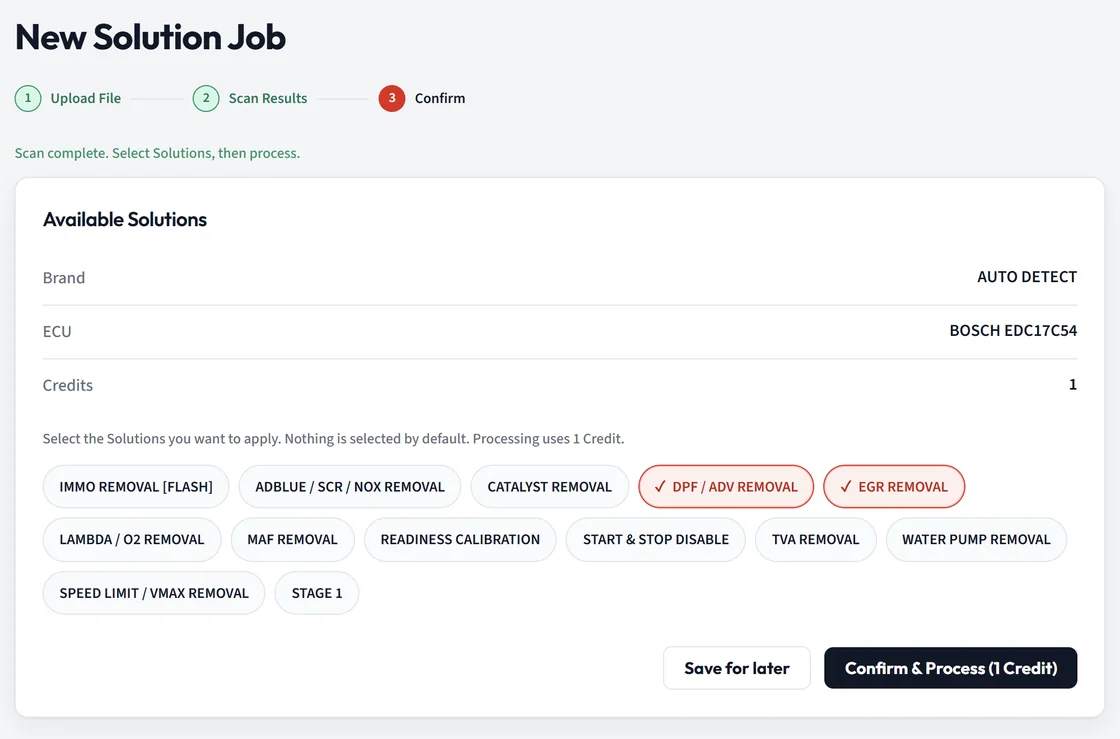Click the step 2 circle icon

pos(206,99)
